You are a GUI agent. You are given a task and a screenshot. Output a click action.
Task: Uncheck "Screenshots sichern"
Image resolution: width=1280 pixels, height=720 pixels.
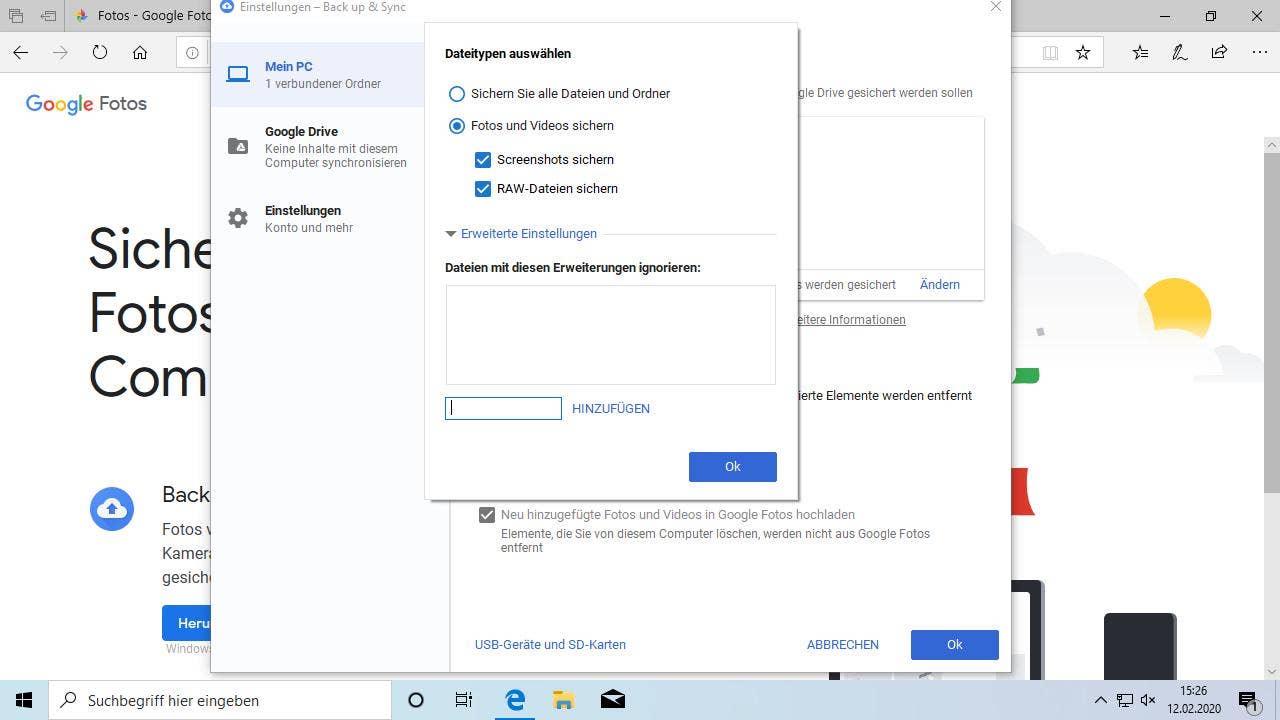click(x=483, y=159)
